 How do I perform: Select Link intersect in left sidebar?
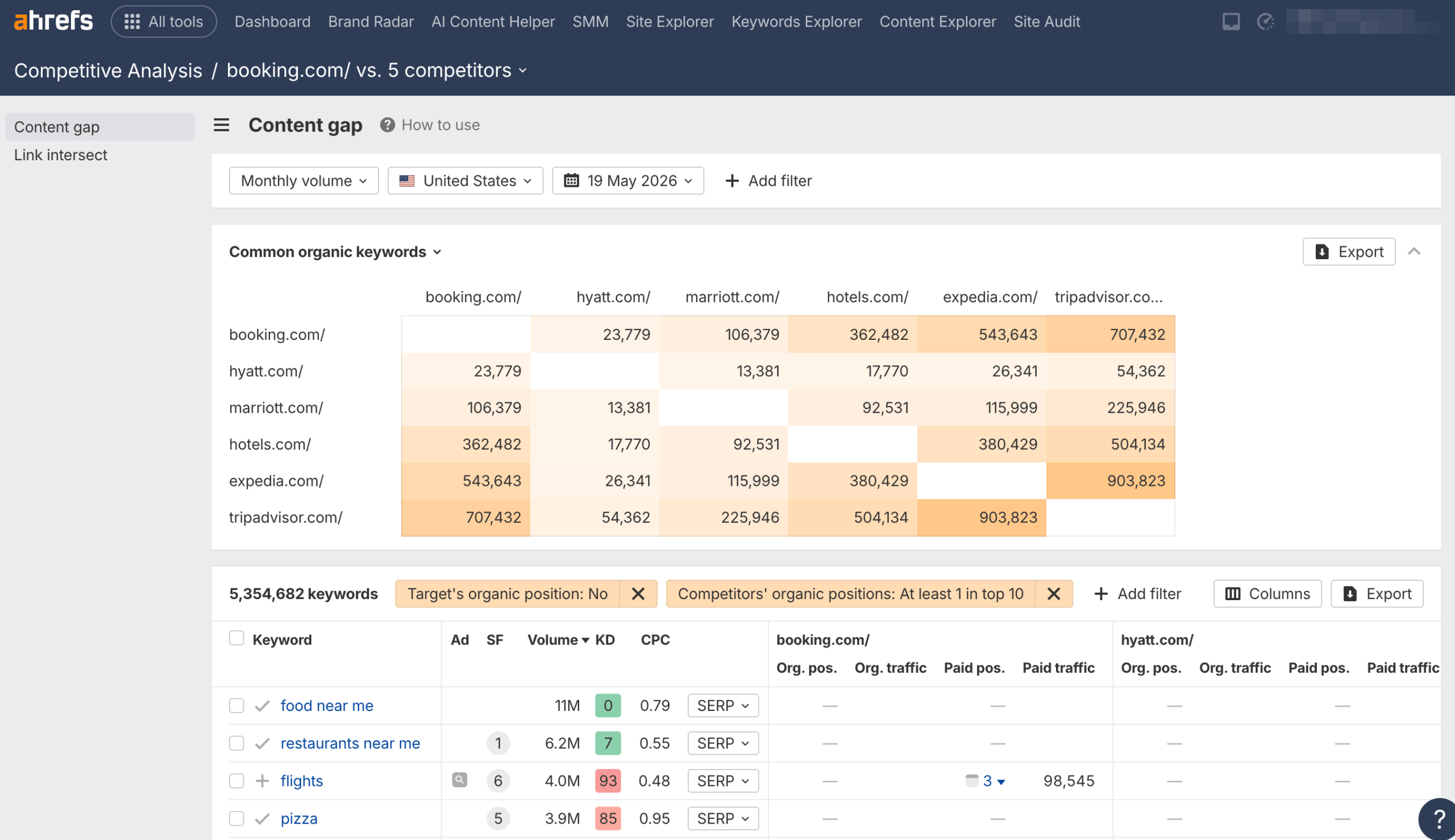(x=61, y=155)
